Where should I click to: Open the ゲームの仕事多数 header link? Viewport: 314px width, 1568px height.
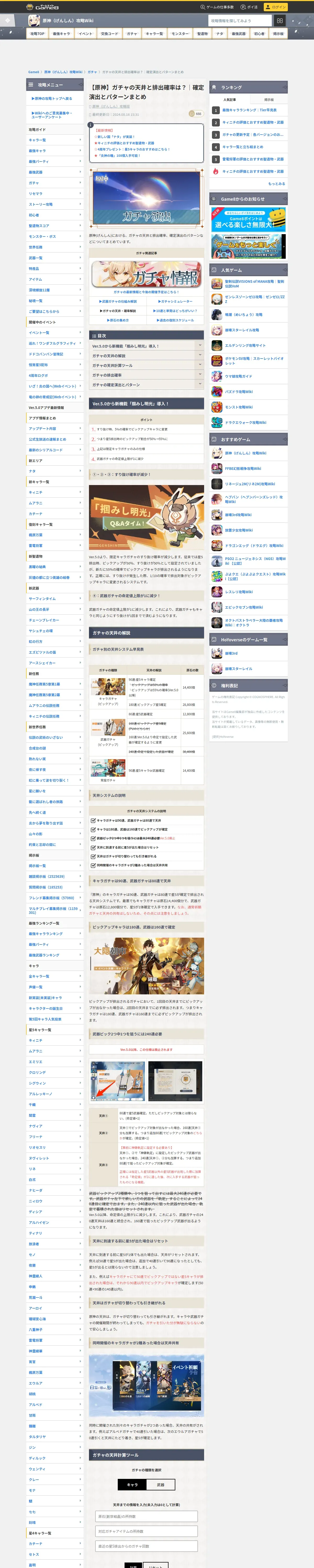(217, 7)
